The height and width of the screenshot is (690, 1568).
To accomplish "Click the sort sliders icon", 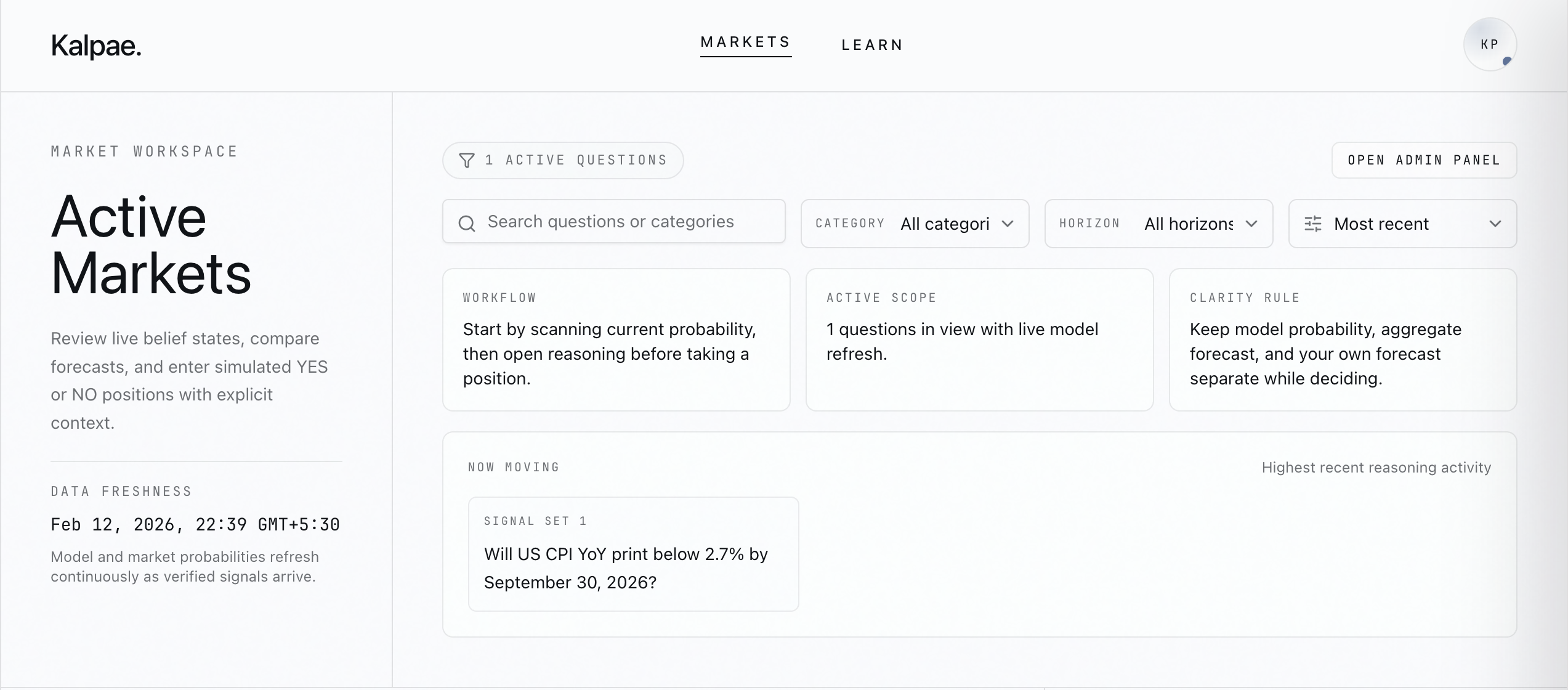I will click(x=1312, y=224).
